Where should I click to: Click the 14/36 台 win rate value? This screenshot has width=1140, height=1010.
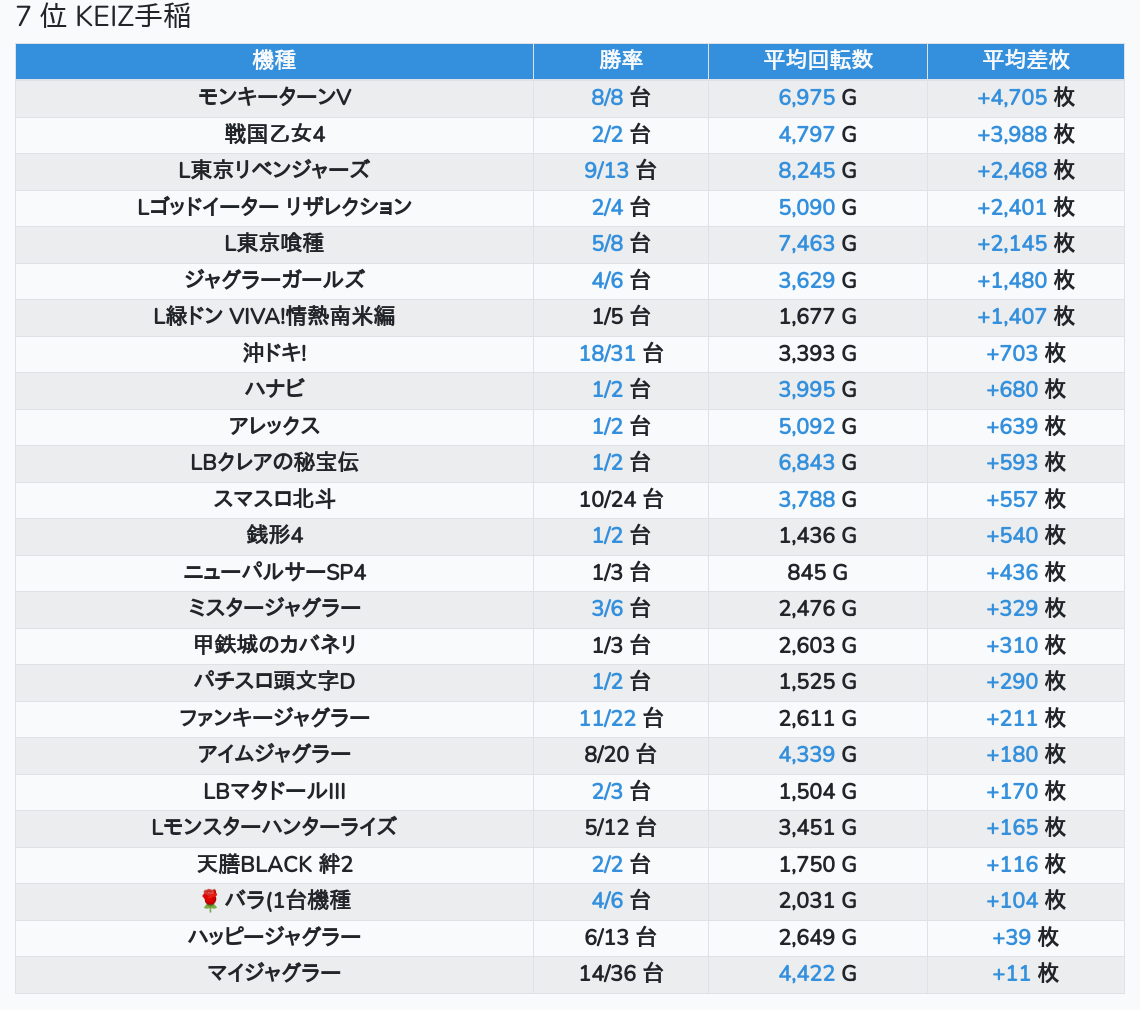click(621, 974)
